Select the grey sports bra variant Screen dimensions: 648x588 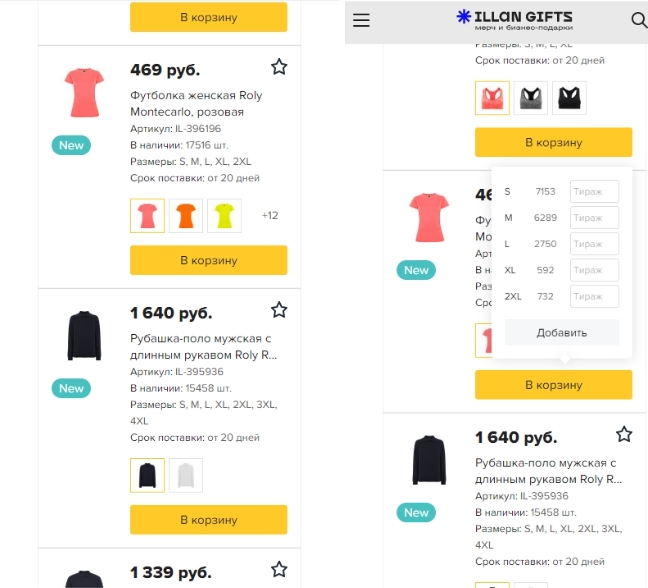coord(531,98)
